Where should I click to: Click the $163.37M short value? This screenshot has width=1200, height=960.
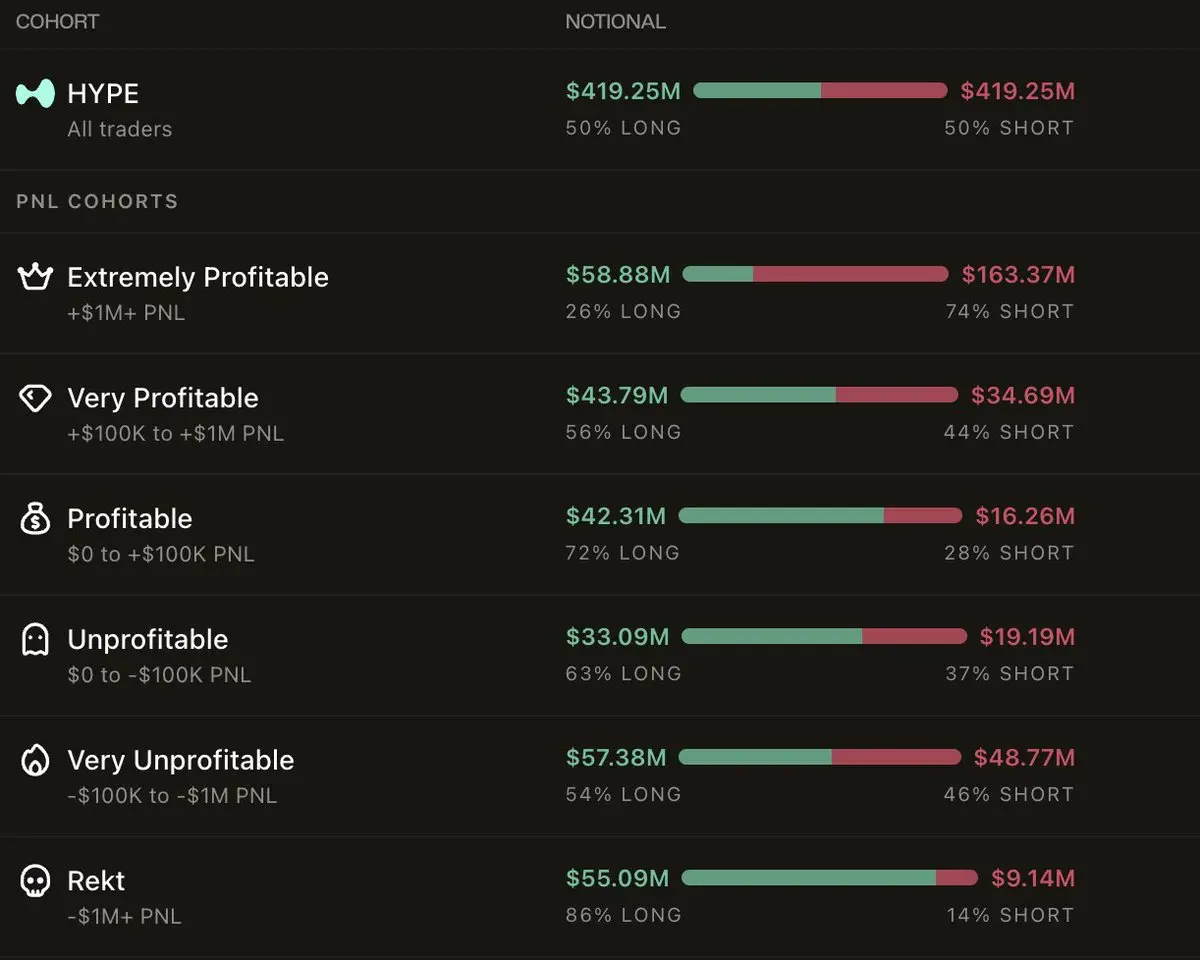click(1018, 275)
